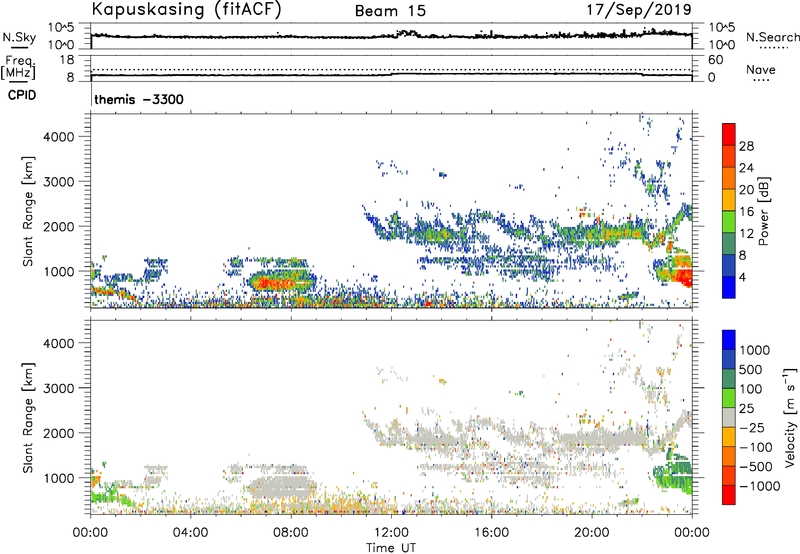Click the '20:00' time tick label
The height and width of the screenshot is (554, 800).
click(591, 533)
